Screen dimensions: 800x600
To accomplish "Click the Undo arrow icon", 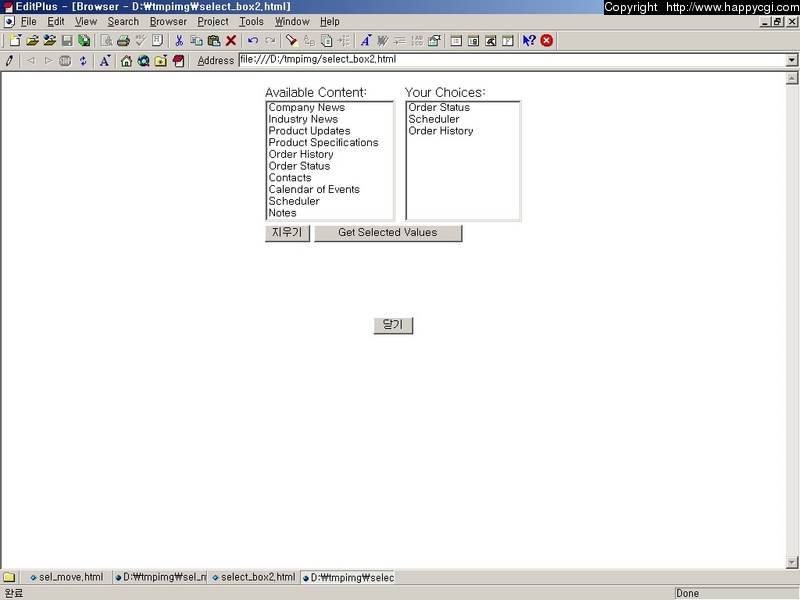I will [x=253, y=40].
